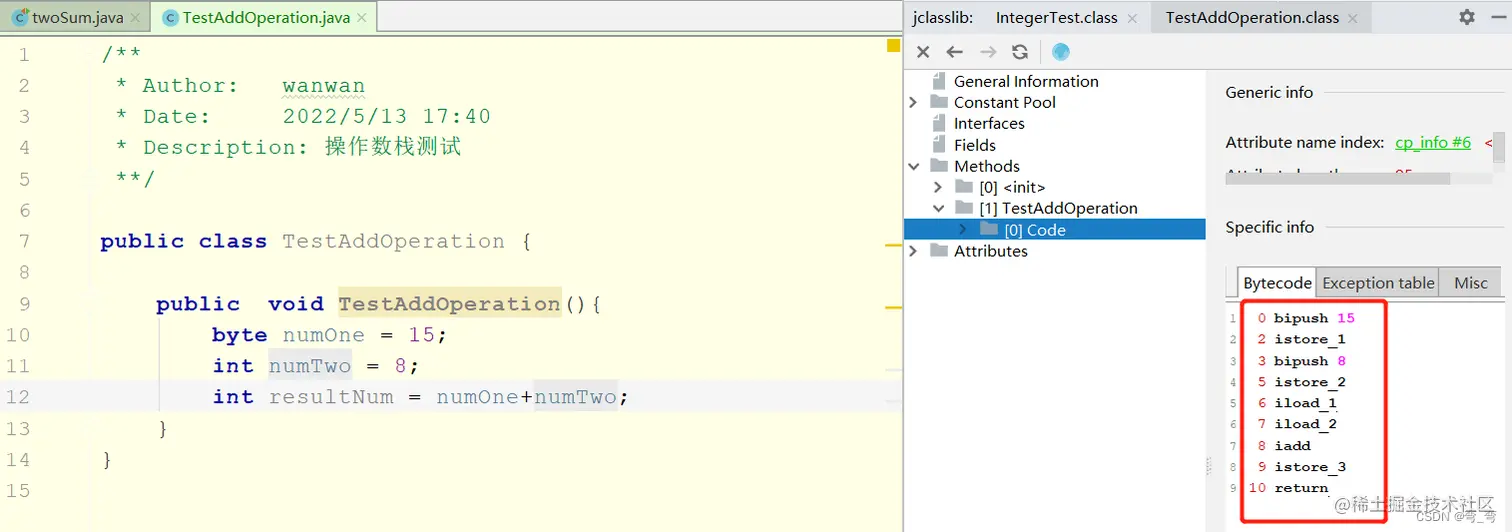Click the top yellow warning marker in the editor's right-hand marker column
The width and height of the screenshot is (1512, 532).
tap(893, 243)
